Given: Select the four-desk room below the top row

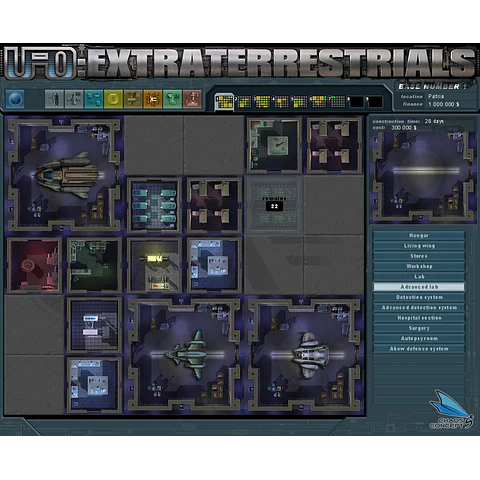Looking at the screenshot, I should point(214,205).
